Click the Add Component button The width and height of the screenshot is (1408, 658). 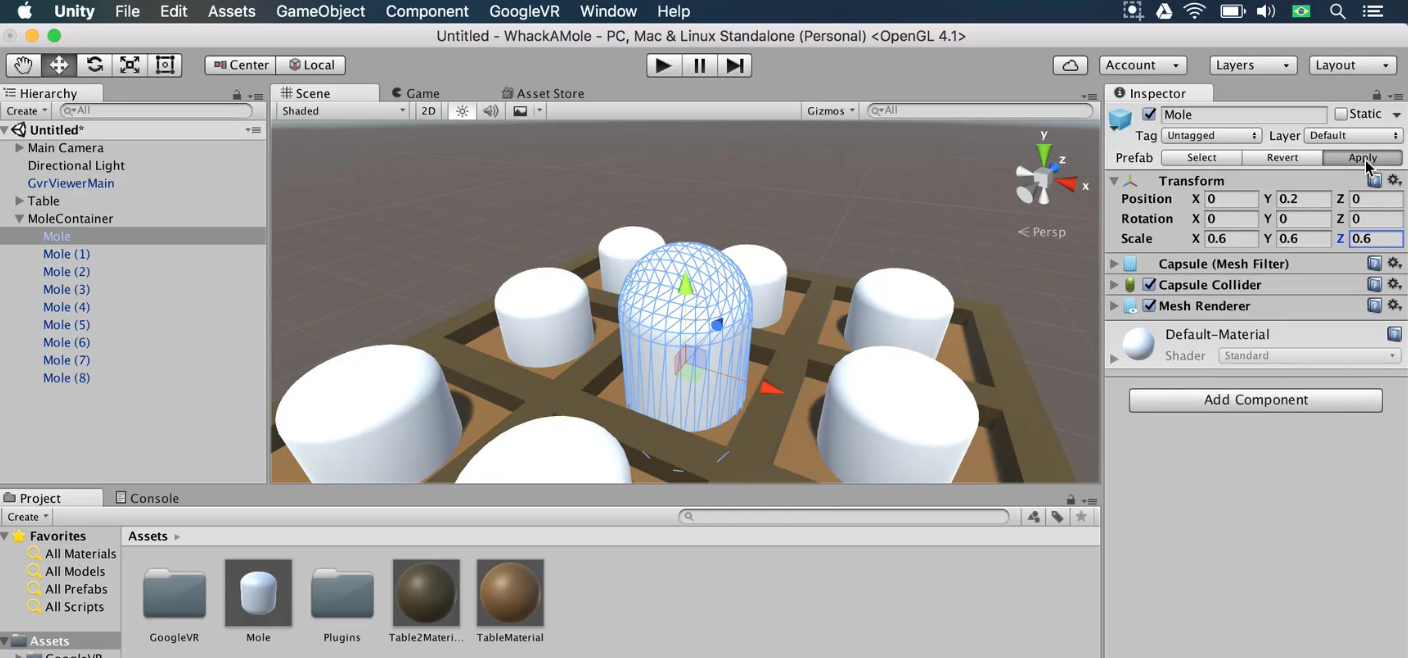coord(1255,400)
